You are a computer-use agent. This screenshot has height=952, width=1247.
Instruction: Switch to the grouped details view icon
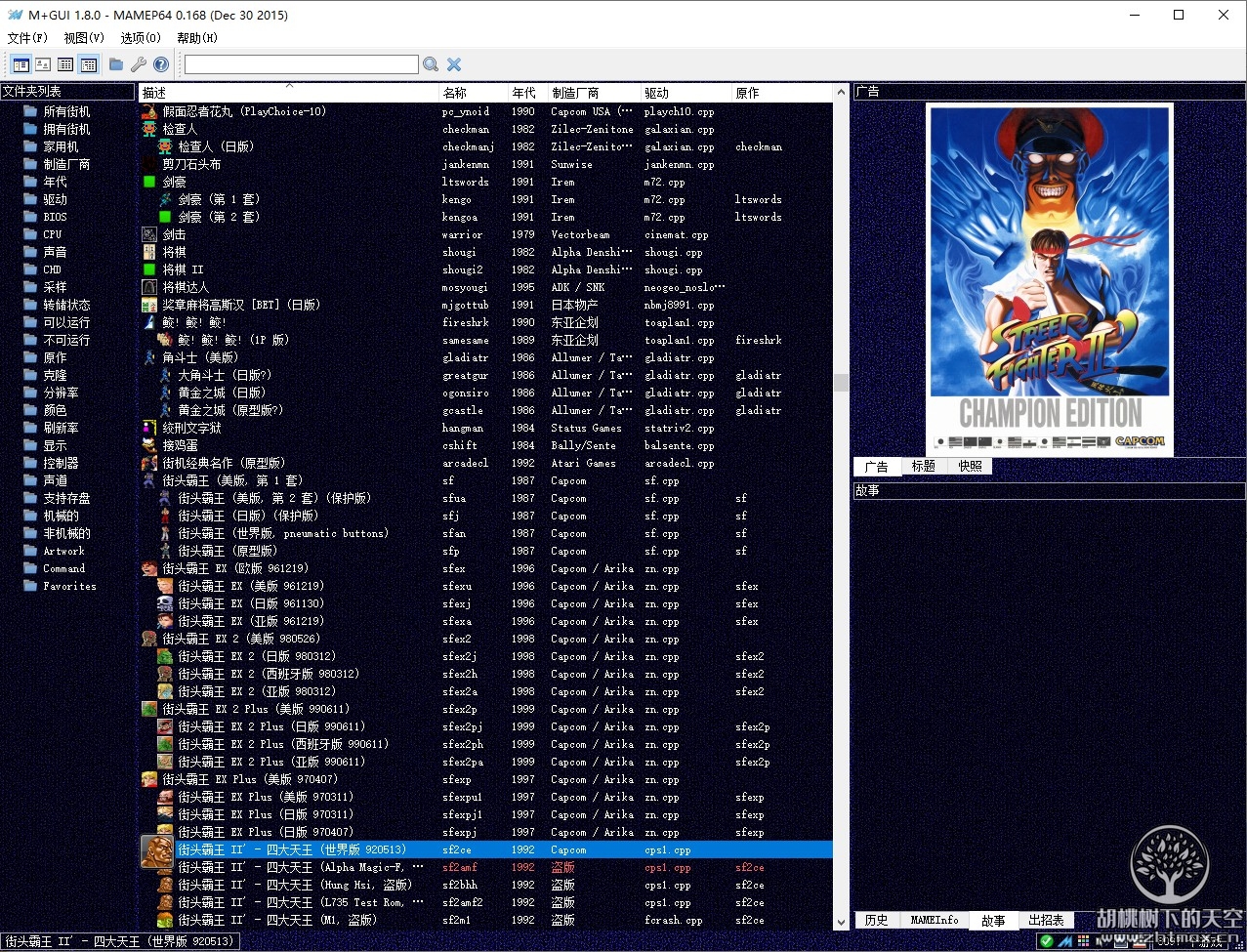click(x=89, y=64)
